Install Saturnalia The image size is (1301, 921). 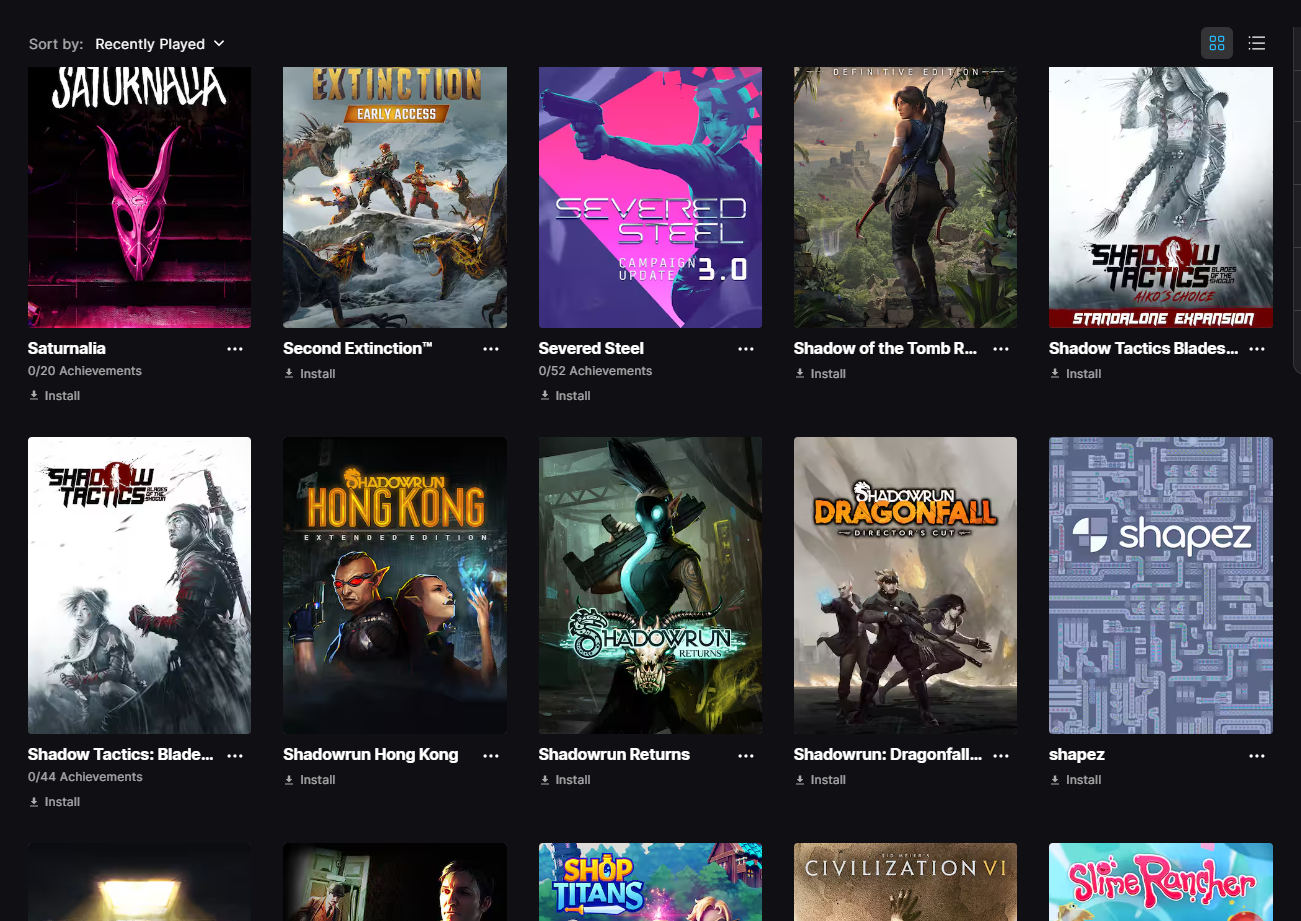55,396
